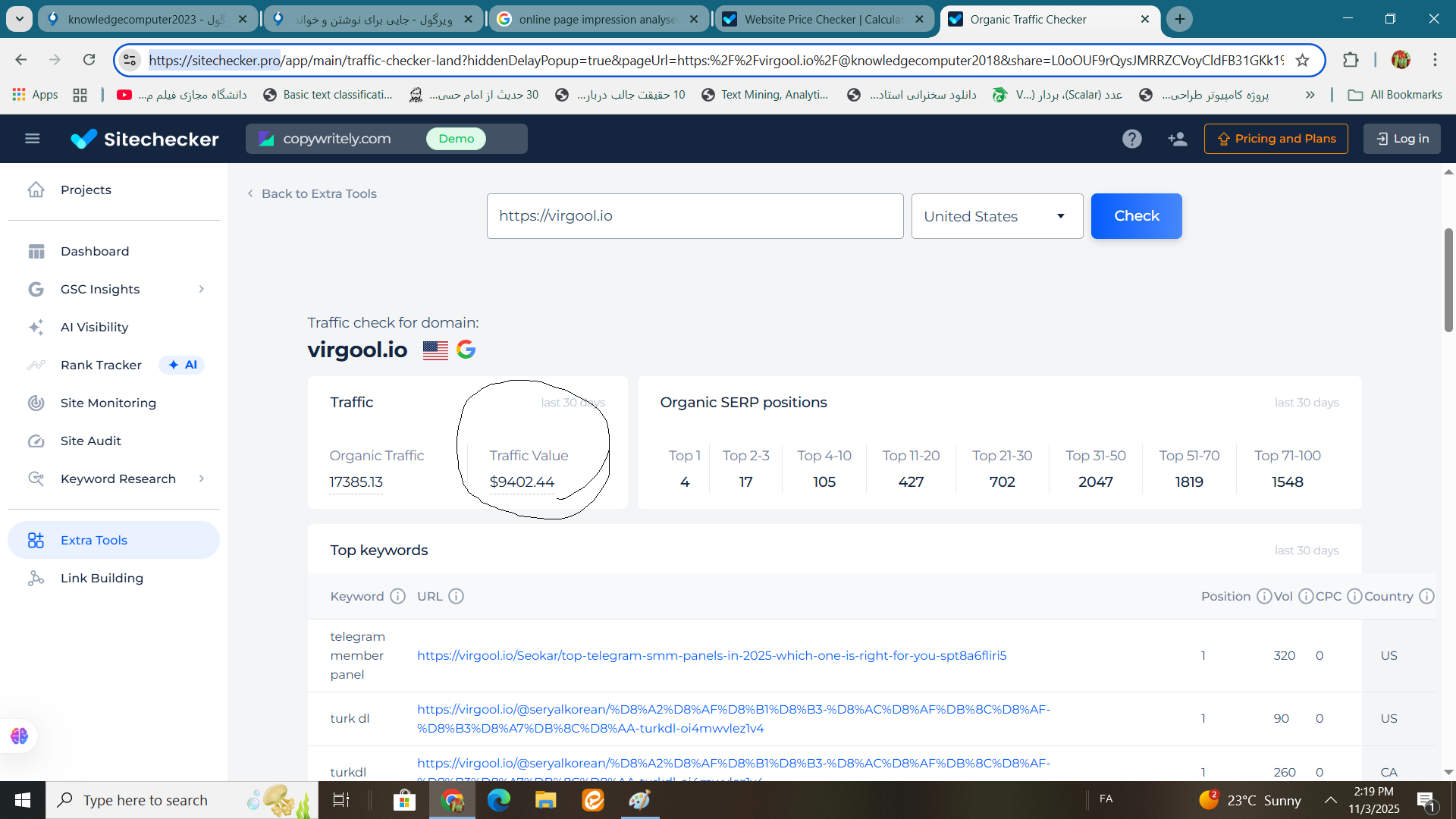
Task: Open the Chrome extensions puzzle icon
Action: pyautogui.click(x=1351, y=60)
